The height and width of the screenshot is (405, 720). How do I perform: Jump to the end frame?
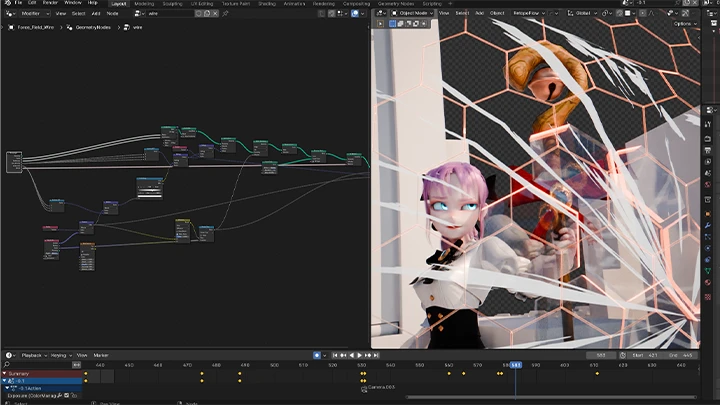click(x=376, y=355)
